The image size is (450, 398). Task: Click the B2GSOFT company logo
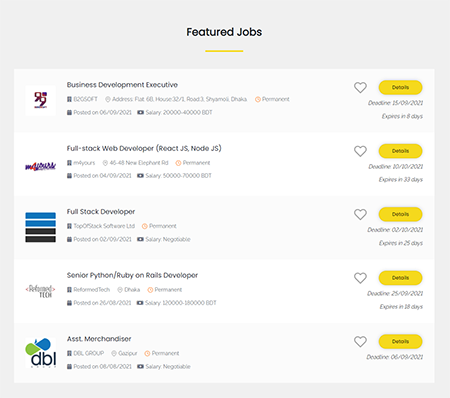(x=41, y=100)
